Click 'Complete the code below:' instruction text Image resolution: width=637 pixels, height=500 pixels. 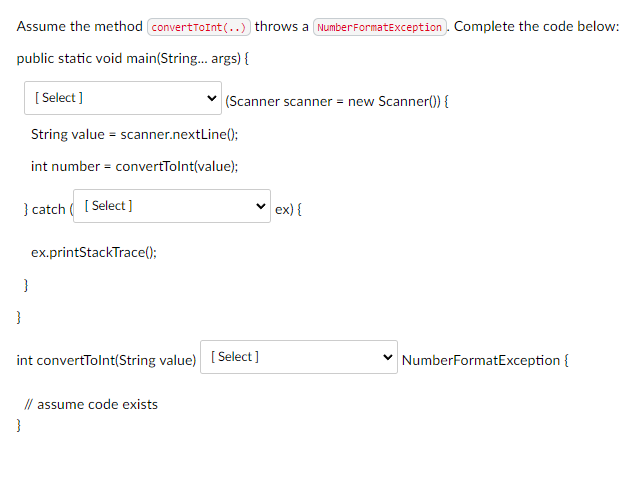pyautogui.click(x=536, y=26)
